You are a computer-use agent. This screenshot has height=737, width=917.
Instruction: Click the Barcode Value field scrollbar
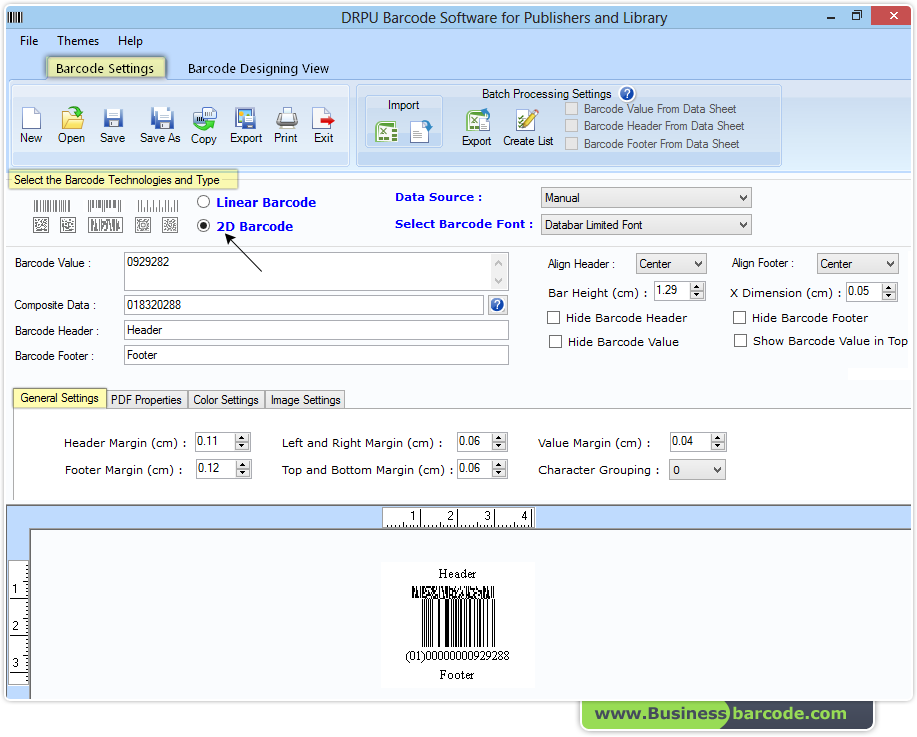[x=499, y=271]
